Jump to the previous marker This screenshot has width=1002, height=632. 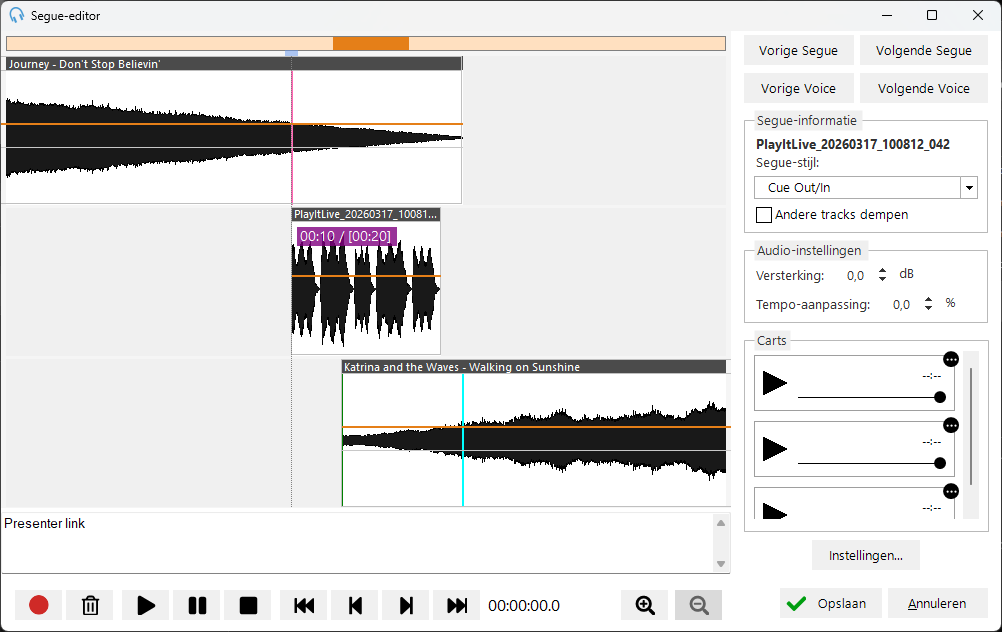click(x=355, y=605)
